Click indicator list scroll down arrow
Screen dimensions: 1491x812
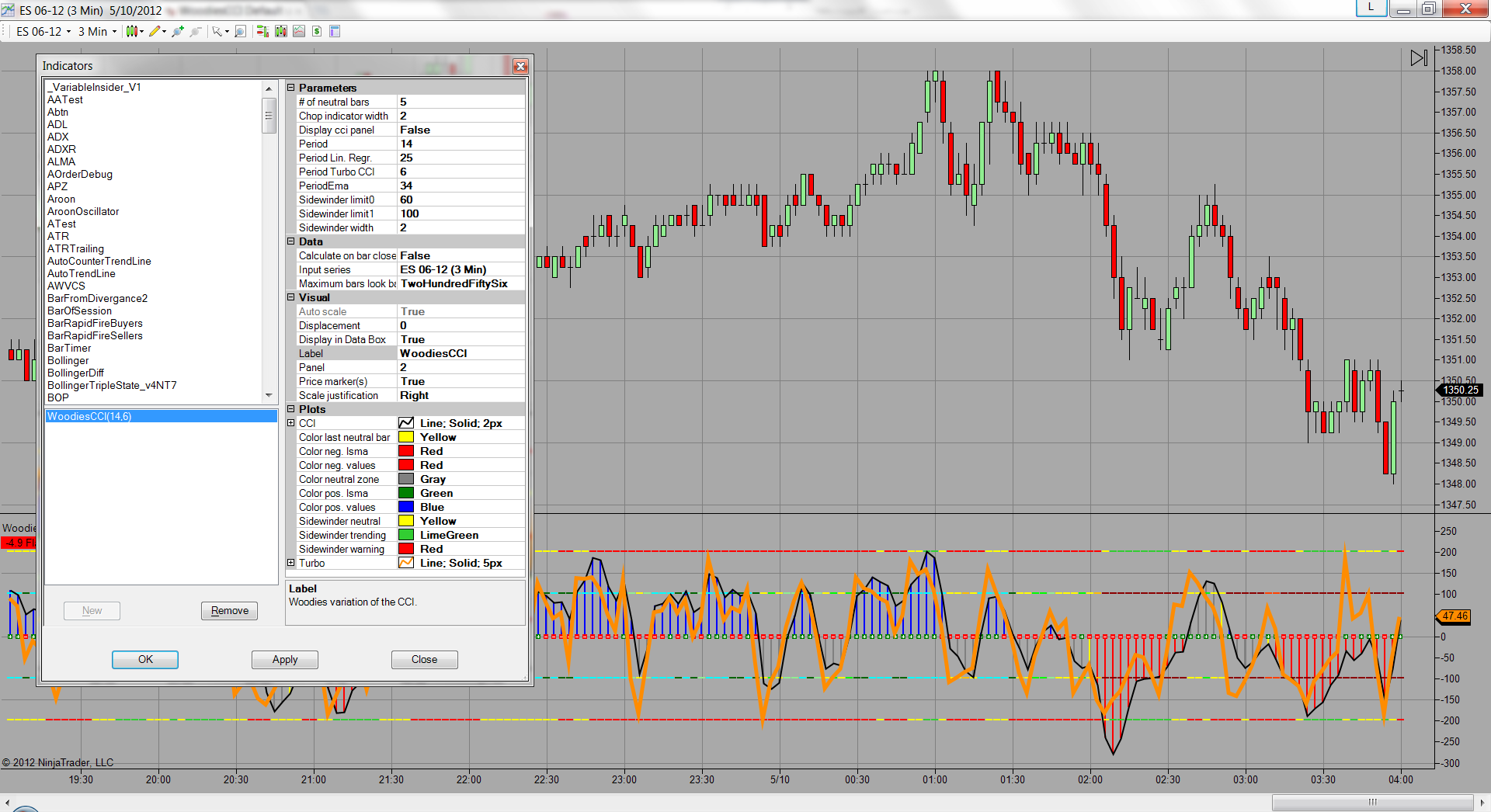click(269, 395)
